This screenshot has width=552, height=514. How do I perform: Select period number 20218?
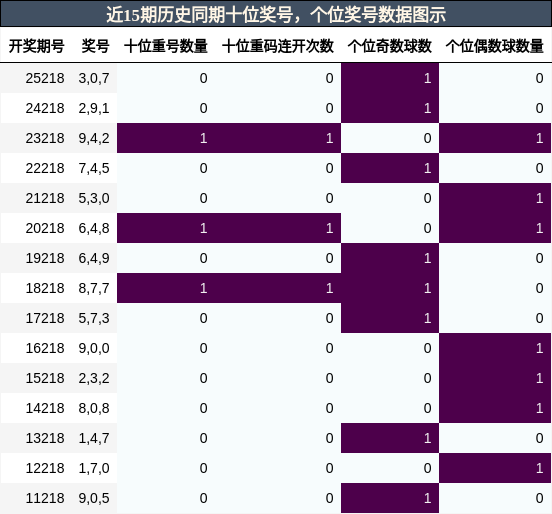(x=45, y=228)
